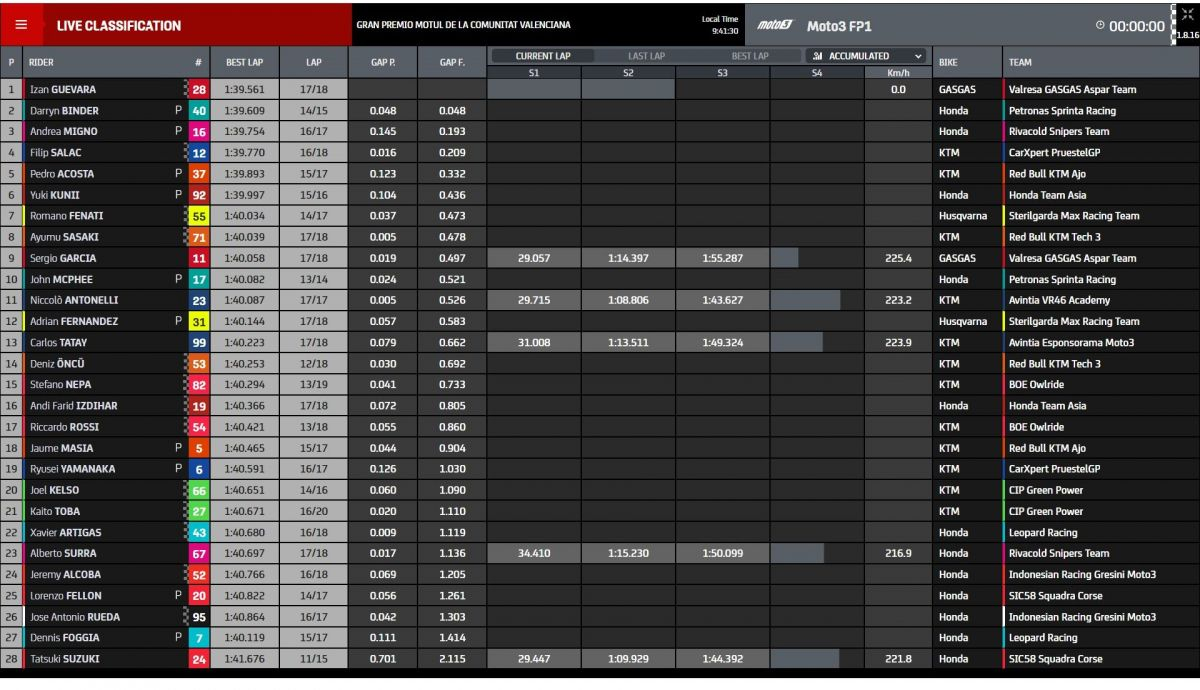Click best lap time 1:41.676
1200x690 pixels.
coord(244,659)
